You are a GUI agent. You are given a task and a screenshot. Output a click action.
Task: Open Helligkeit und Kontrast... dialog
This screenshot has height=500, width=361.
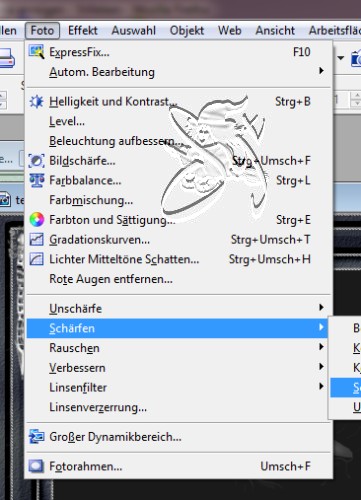click(180, 101)
